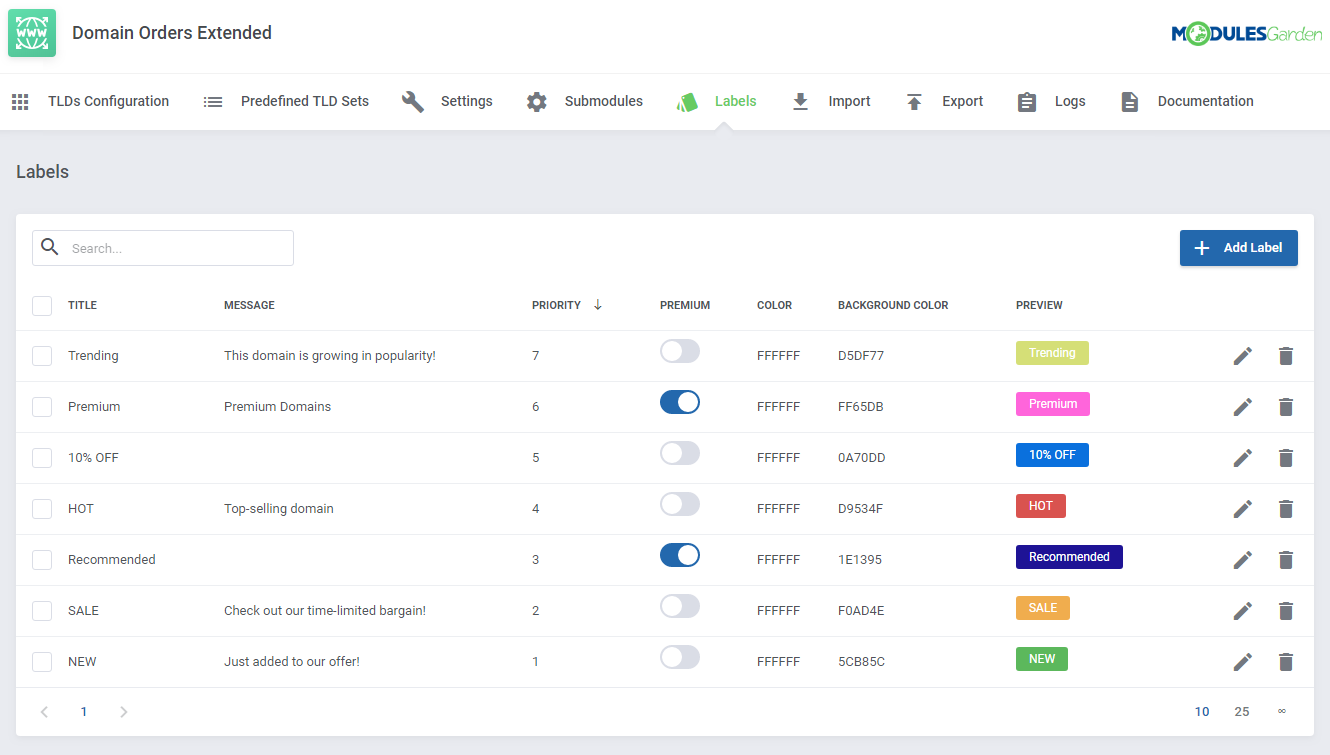The width and height of the screenshot is (1330, 755).
Task: Click the pink Premium preview badge
Action: click(x=1052, y=404)
